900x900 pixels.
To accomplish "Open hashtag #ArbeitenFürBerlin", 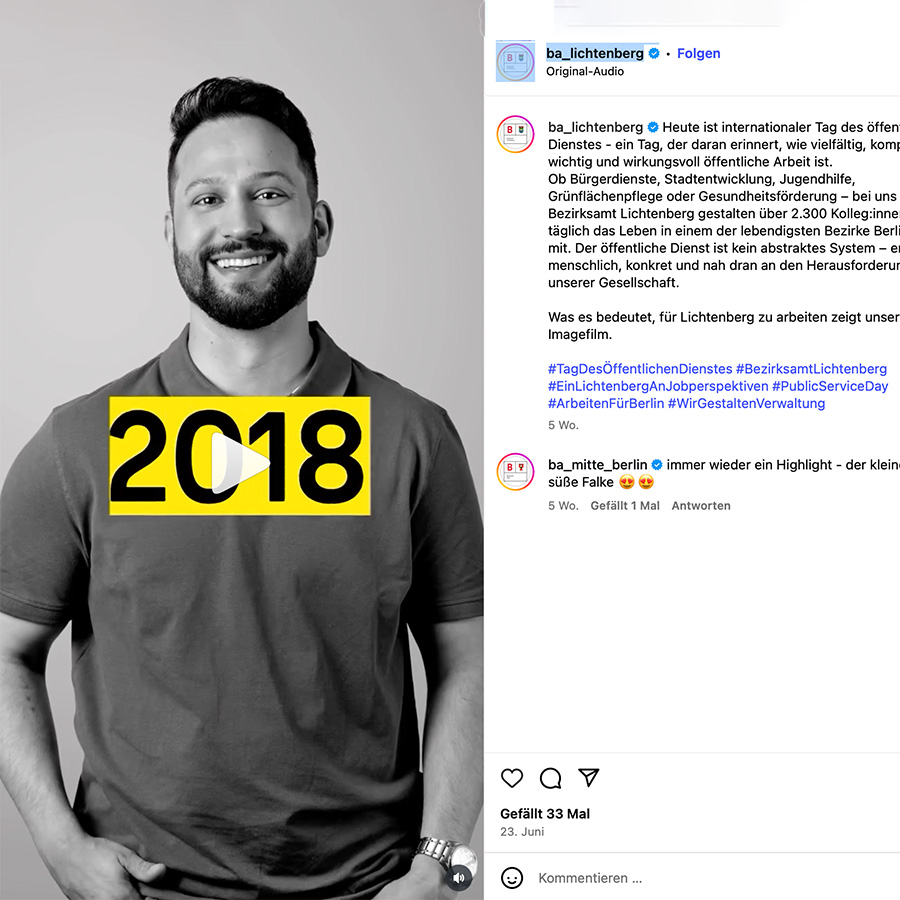I will [x=606, y=403].
